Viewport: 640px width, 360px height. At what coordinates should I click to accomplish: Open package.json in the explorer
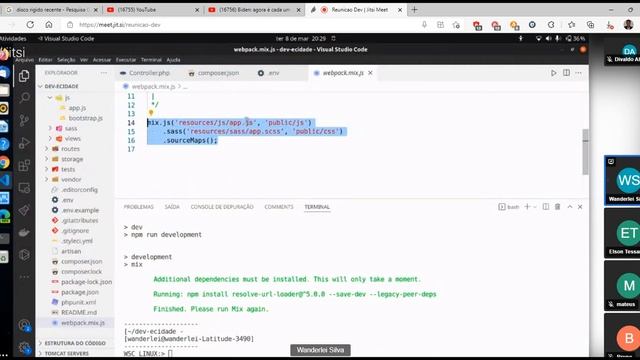(x=80, y=292)
